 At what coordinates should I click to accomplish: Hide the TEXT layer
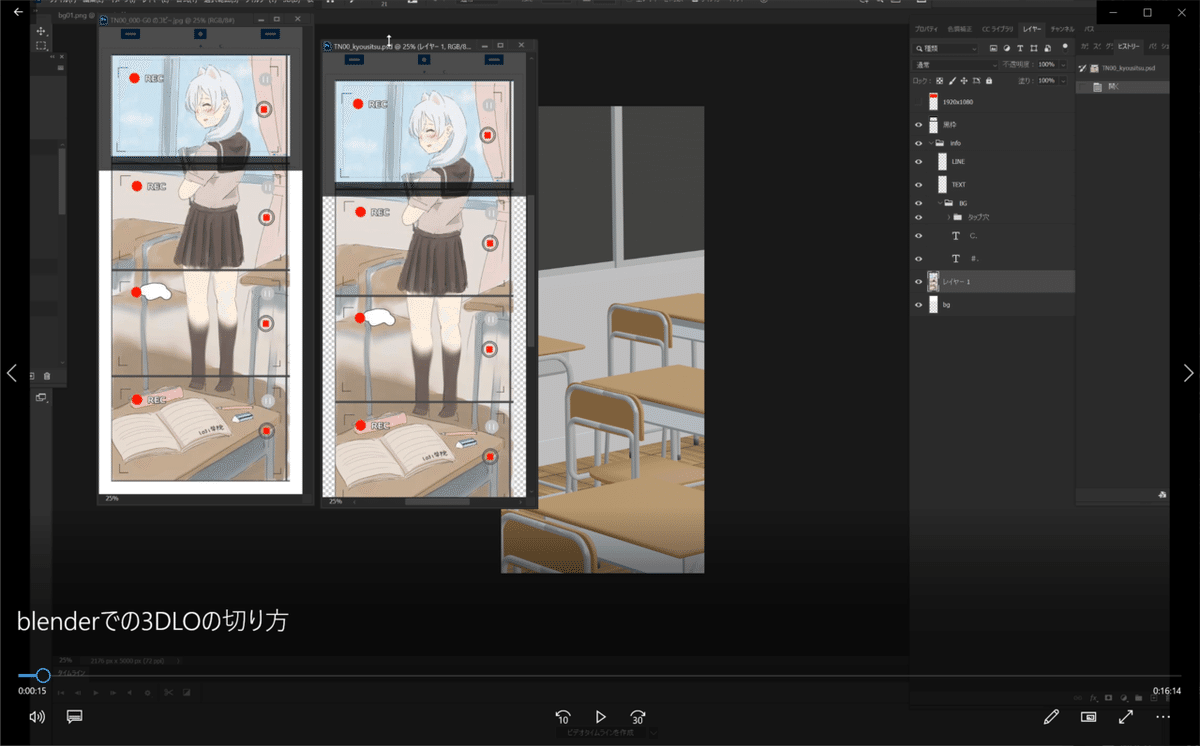pyautogui.click(x=918, y=185)
